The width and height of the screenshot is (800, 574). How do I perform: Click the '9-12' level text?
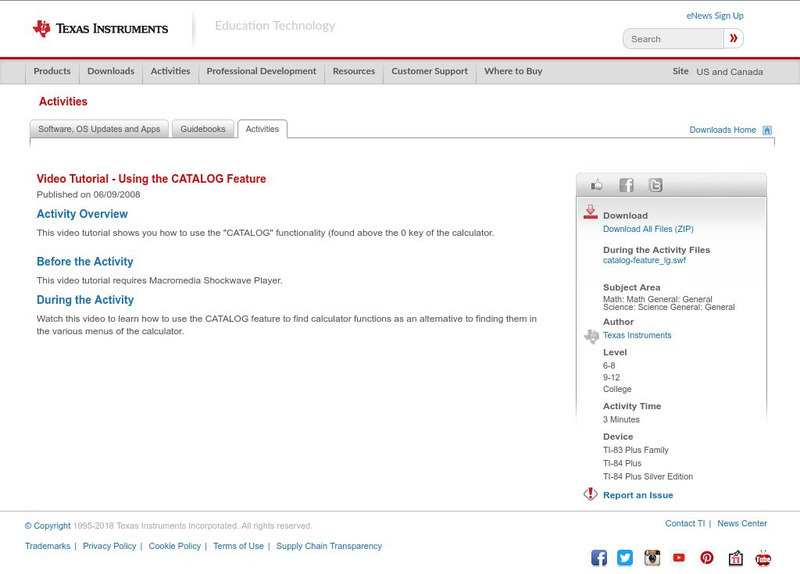tap(611, 378)
